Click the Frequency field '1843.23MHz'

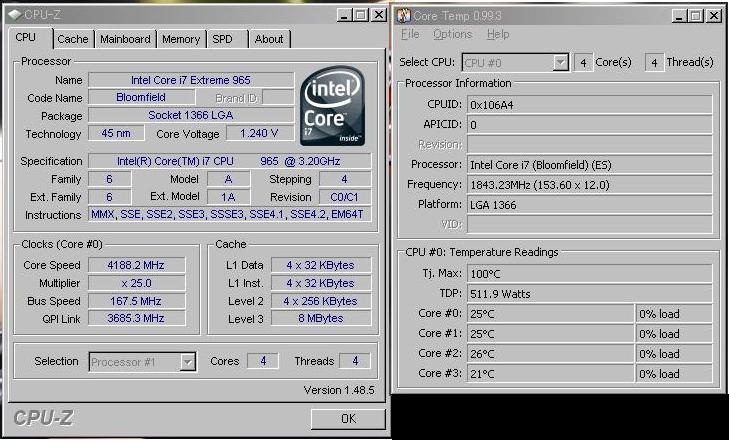coord(590,185)
